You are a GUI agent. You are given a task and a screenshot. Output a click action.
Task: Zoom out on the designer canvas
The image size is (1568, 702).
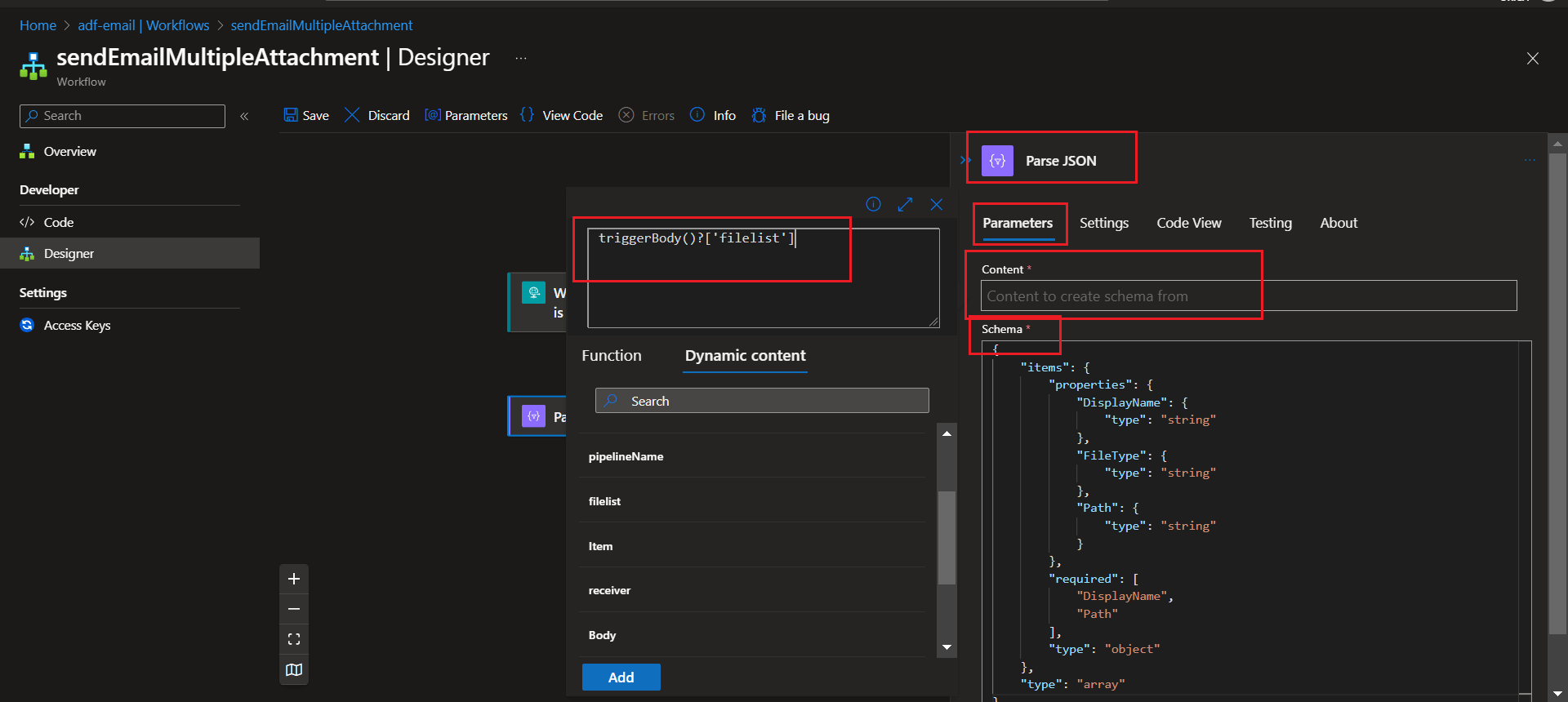tap(294, 609)
